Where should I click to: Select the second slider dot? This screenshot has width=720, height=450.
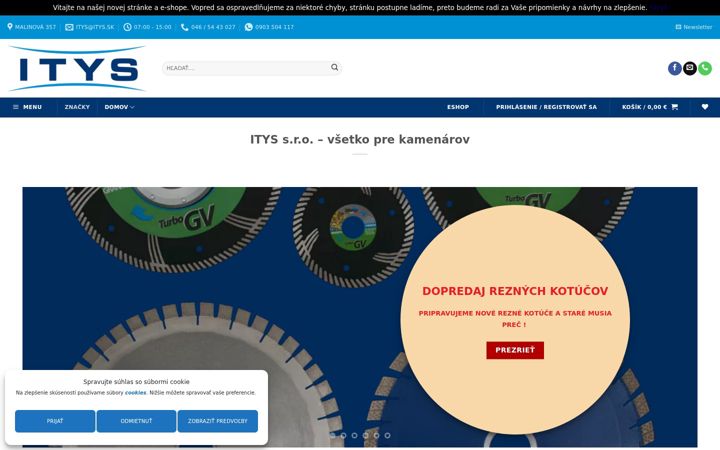pyautogui.click(x=343, y=435)
